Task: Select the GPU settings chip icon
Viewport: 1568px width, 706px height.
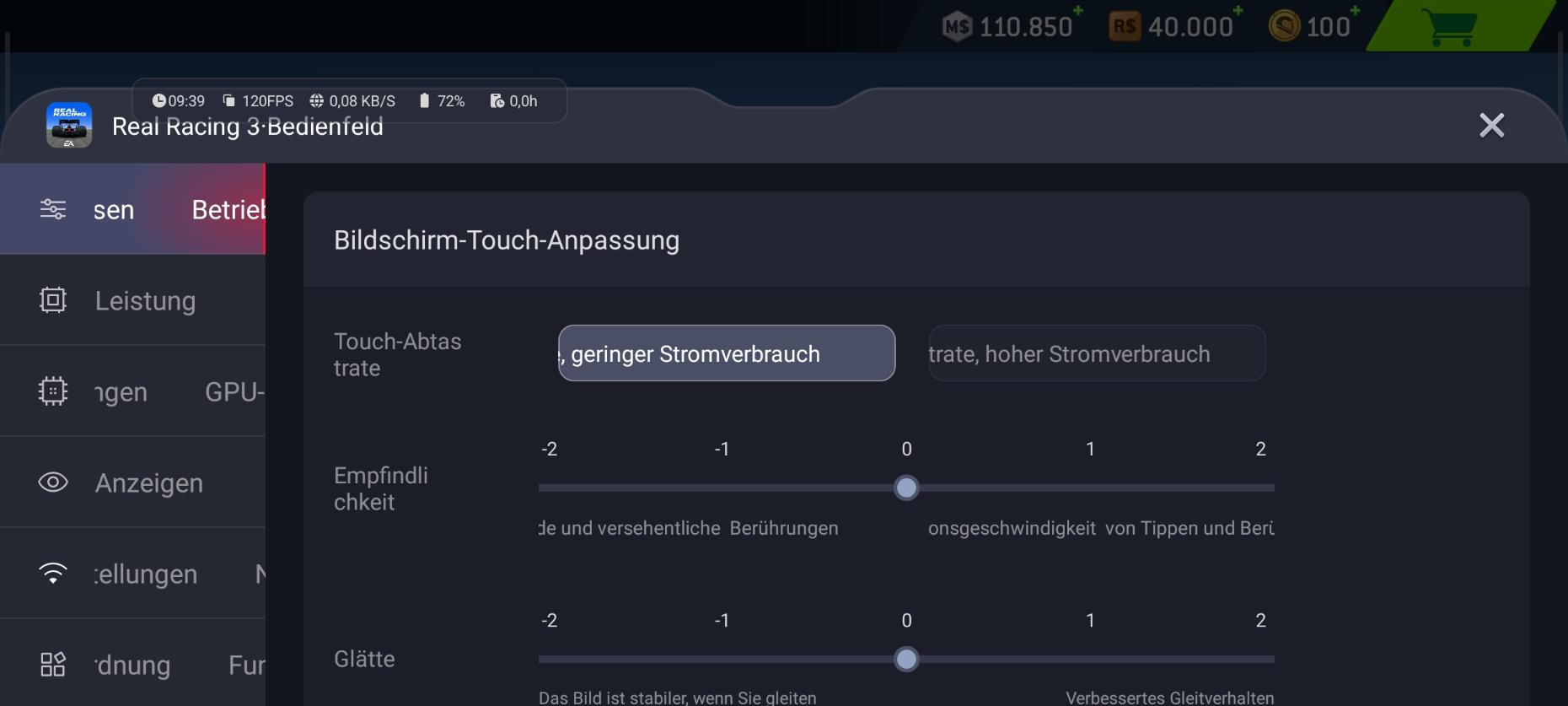Action: coord(53,391)
